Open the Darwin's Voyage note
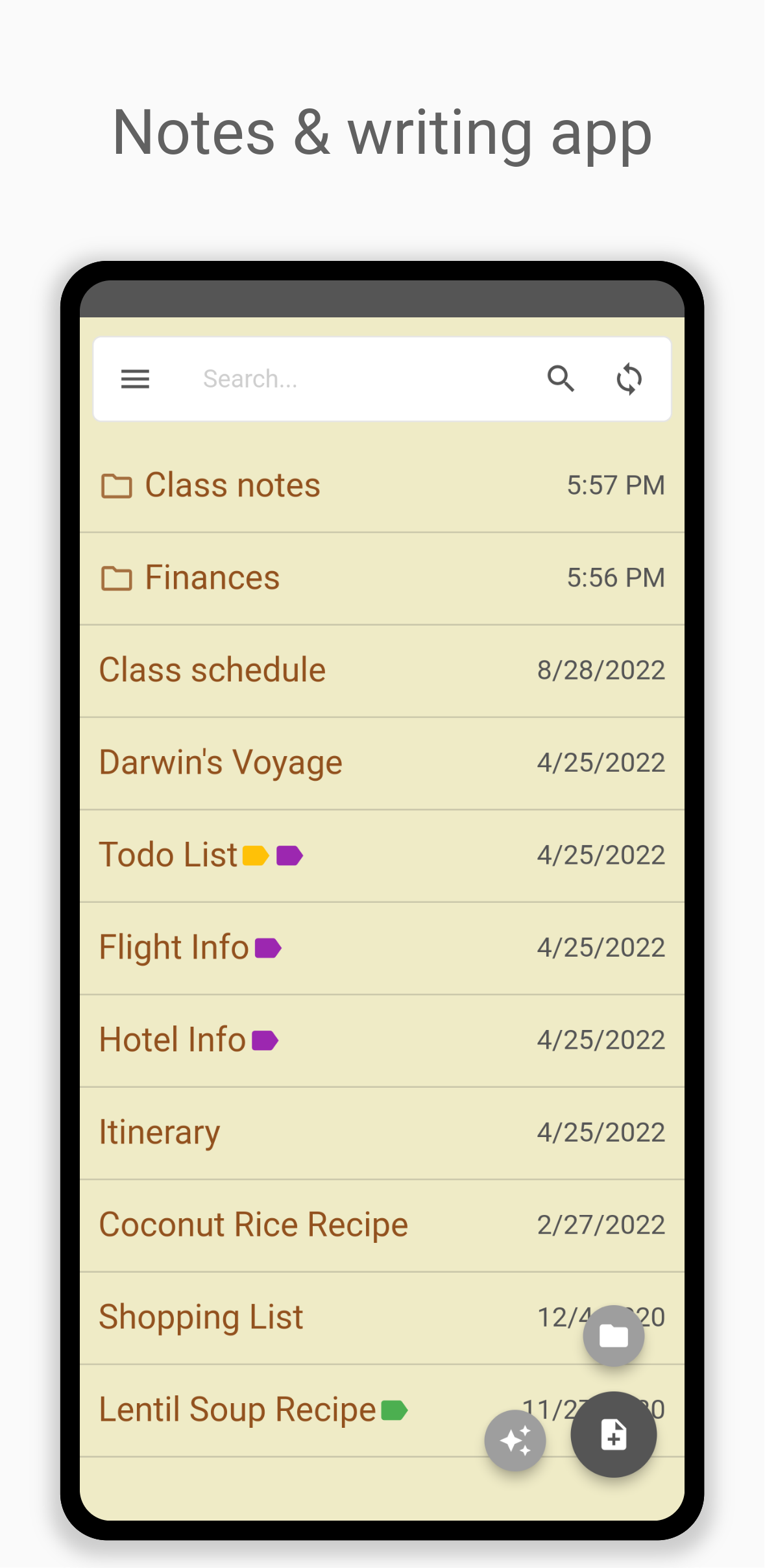 point(221,763)
